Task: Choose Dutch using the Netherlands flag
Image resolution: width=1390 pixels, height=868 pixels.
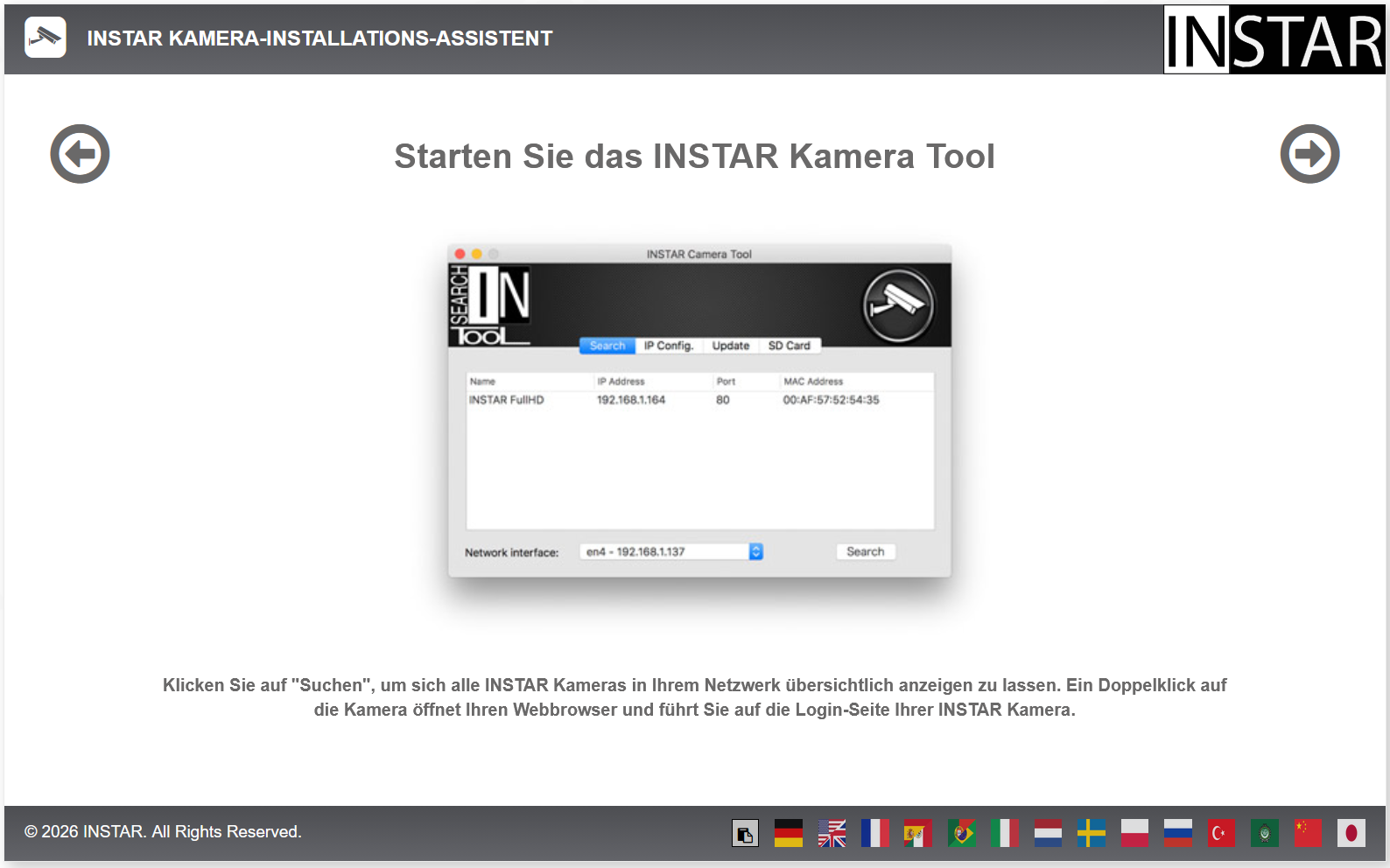Action: point(1049,833)
